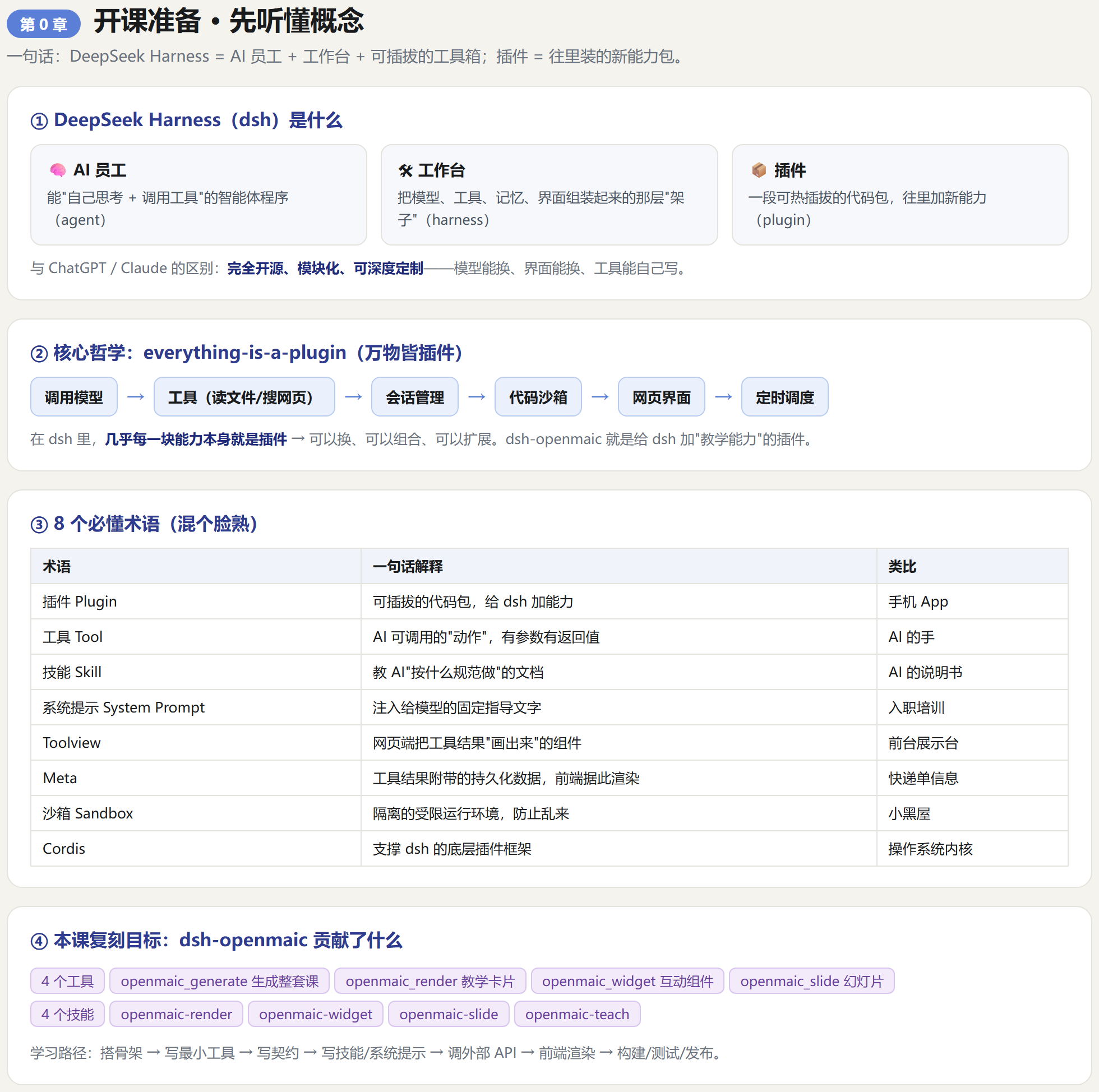Select the 定时调度 flow chip
Image resolution: width=1099 pixels, height=1092 pixels.
pyautogui.click(x=785, y=397)
